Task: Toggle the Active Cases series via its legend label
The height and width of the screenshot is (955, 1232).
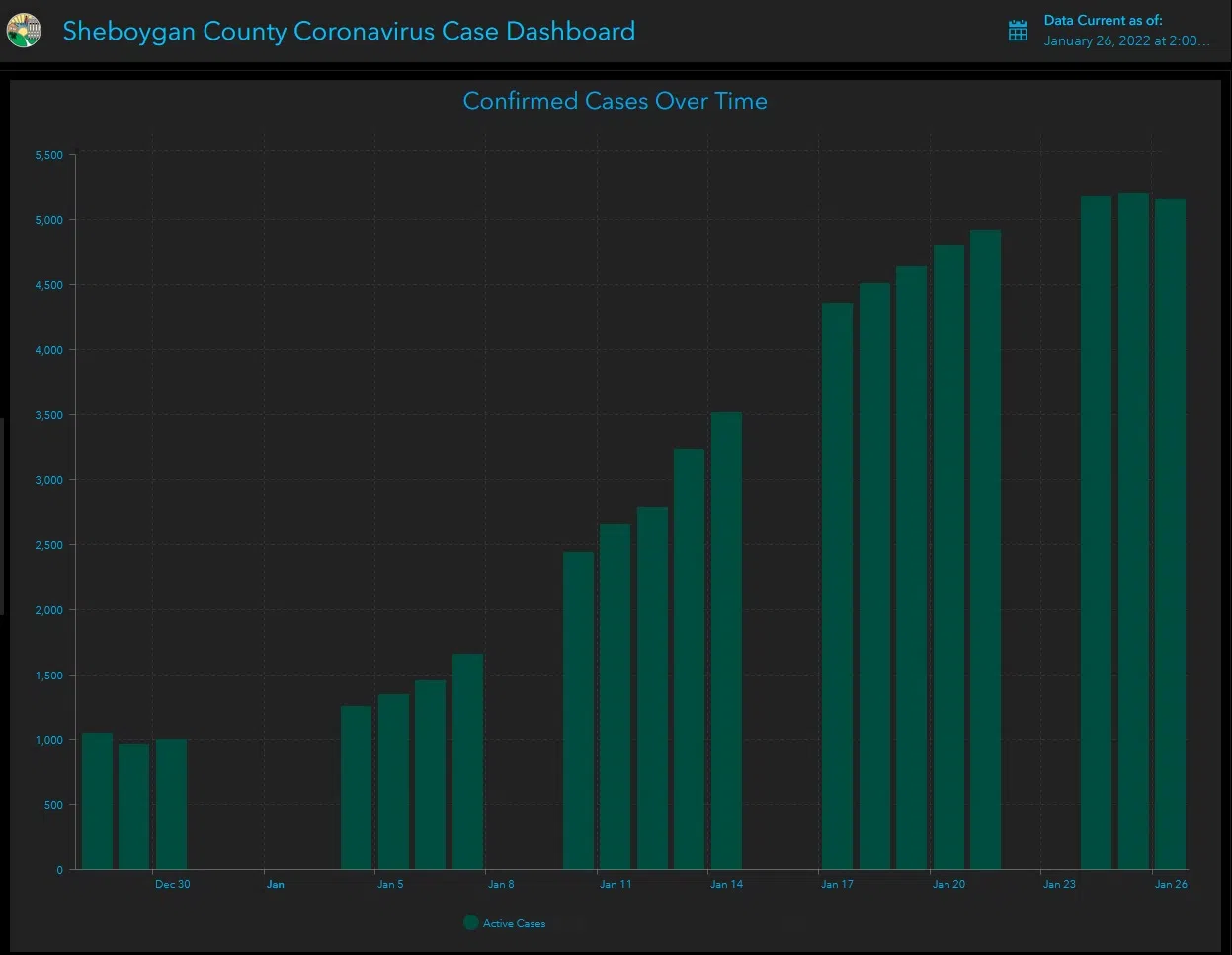Action: point(514,923)
